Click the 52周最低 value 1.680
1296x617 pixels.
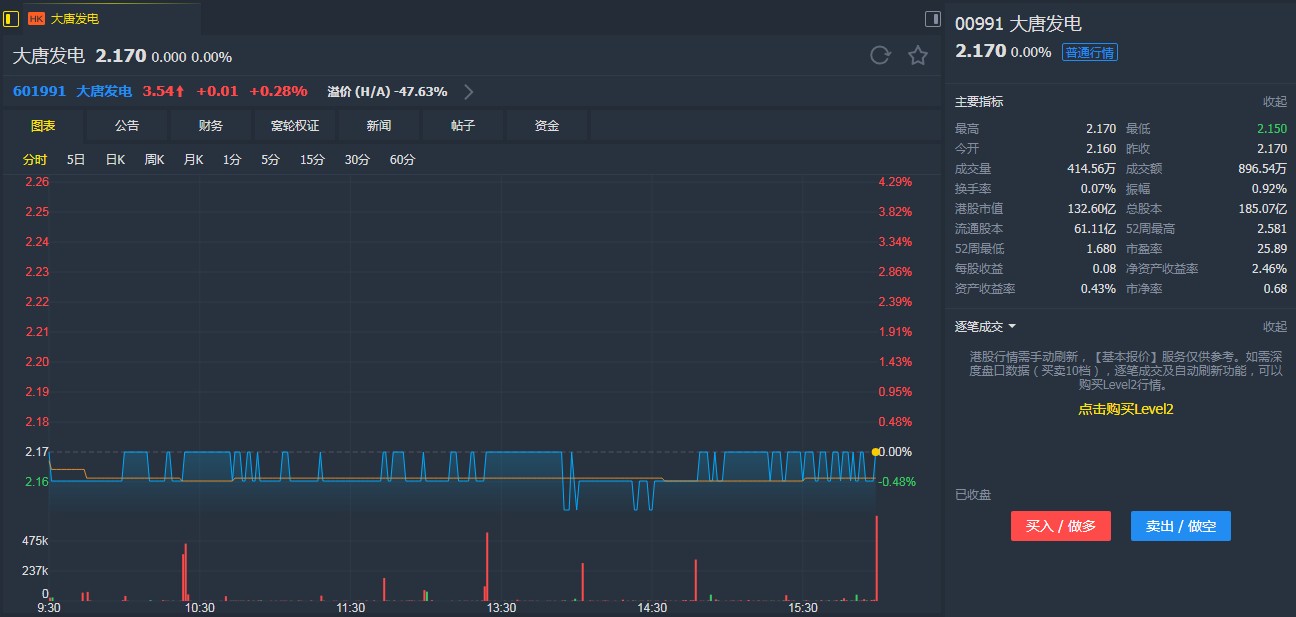click(x=1100, y=249)
